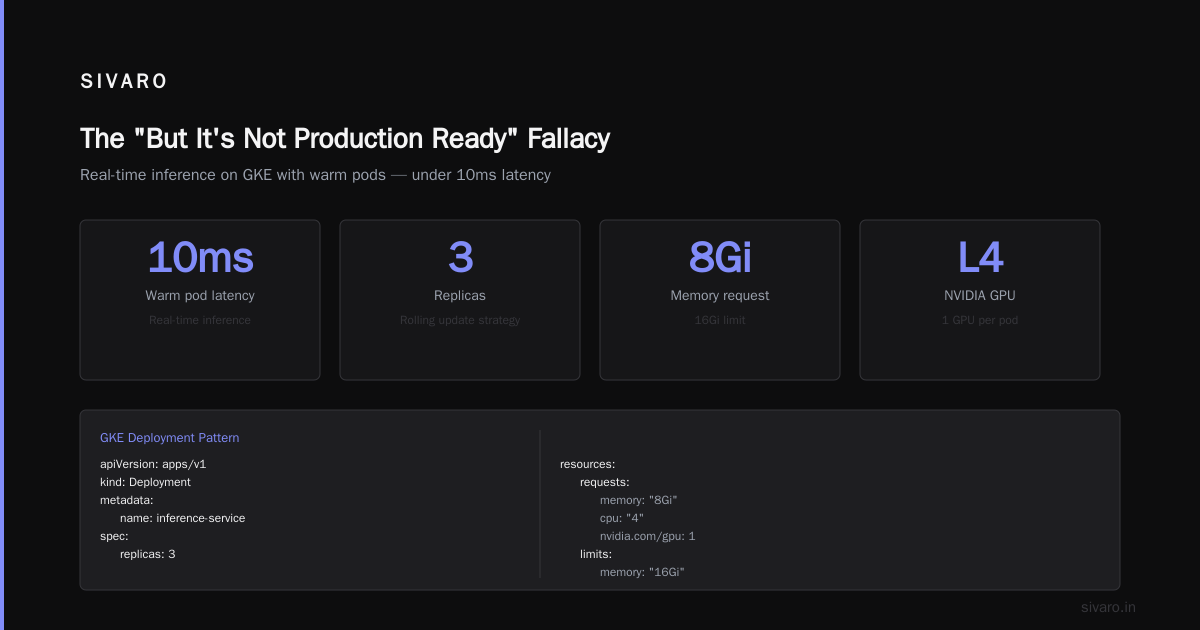Image resolution: width=1200 pixels, height=630 pixels.
Task: Click the "spec:" line
Action: pyautogui.click(x=114, y=536)
